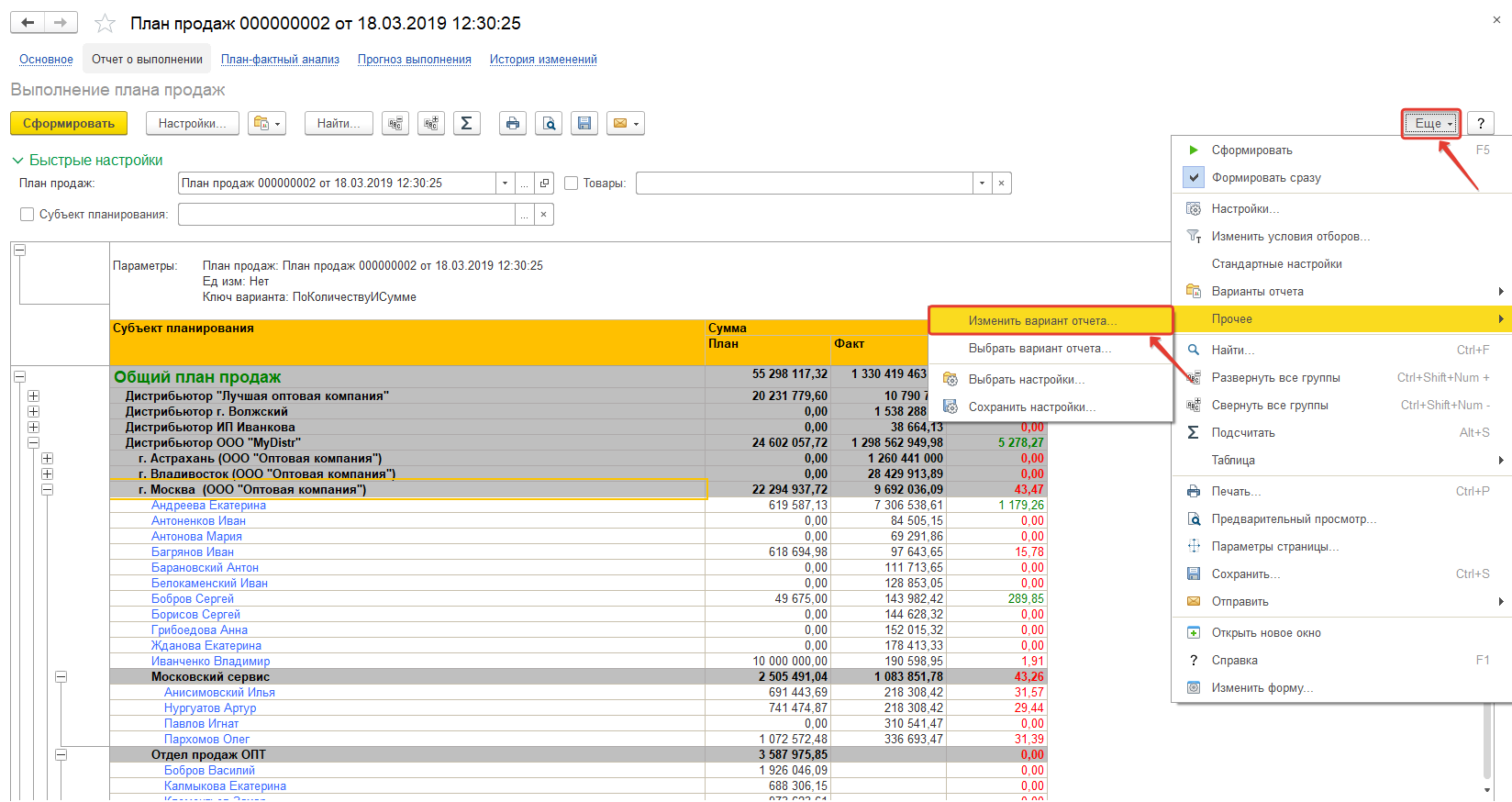Screen dimensions: 1512x802
Task: Click the yellow Сформировать button
Action: 69,123
